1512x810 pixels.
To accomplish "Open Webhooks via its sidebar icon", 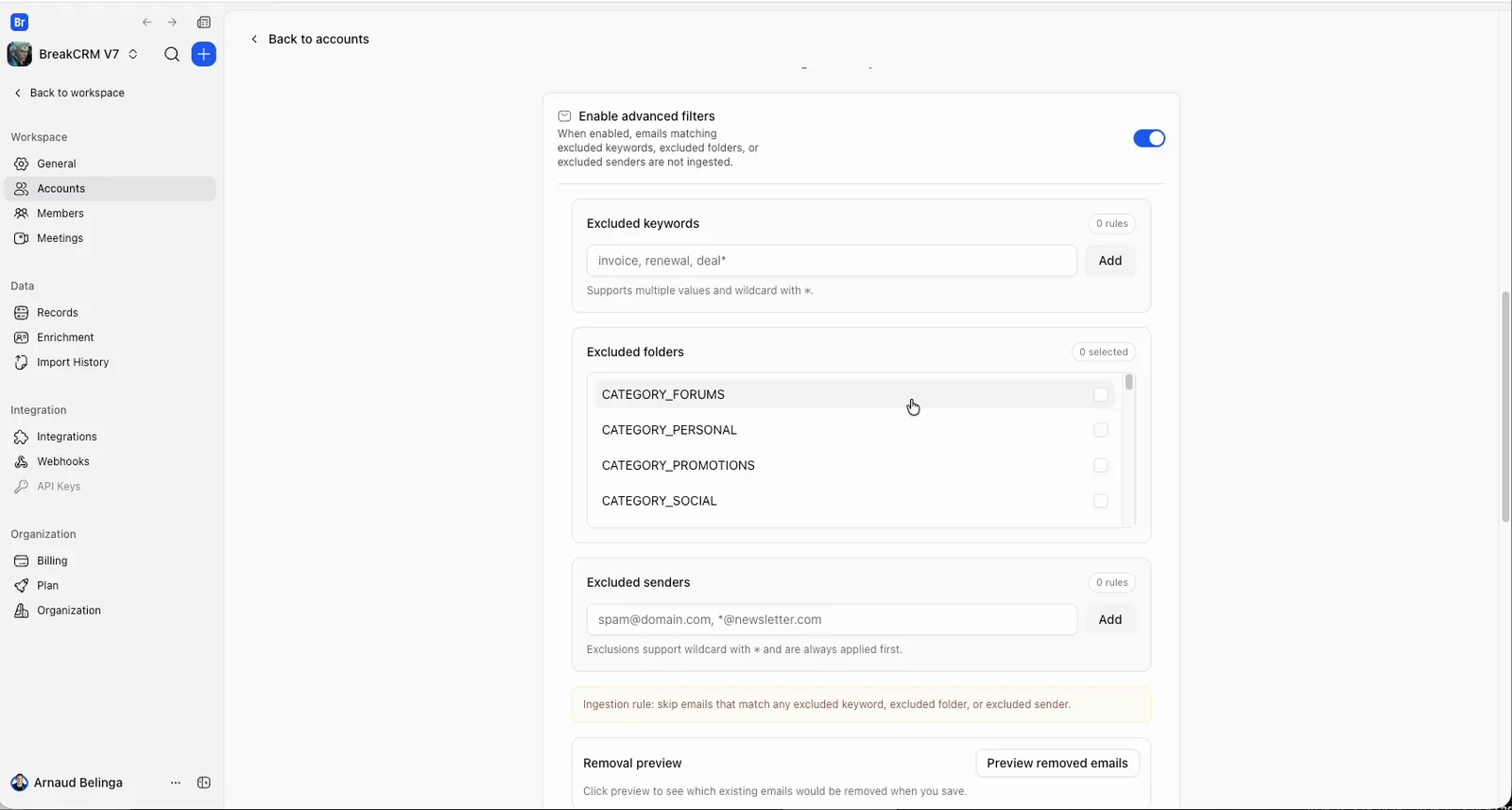I will 21,461.
